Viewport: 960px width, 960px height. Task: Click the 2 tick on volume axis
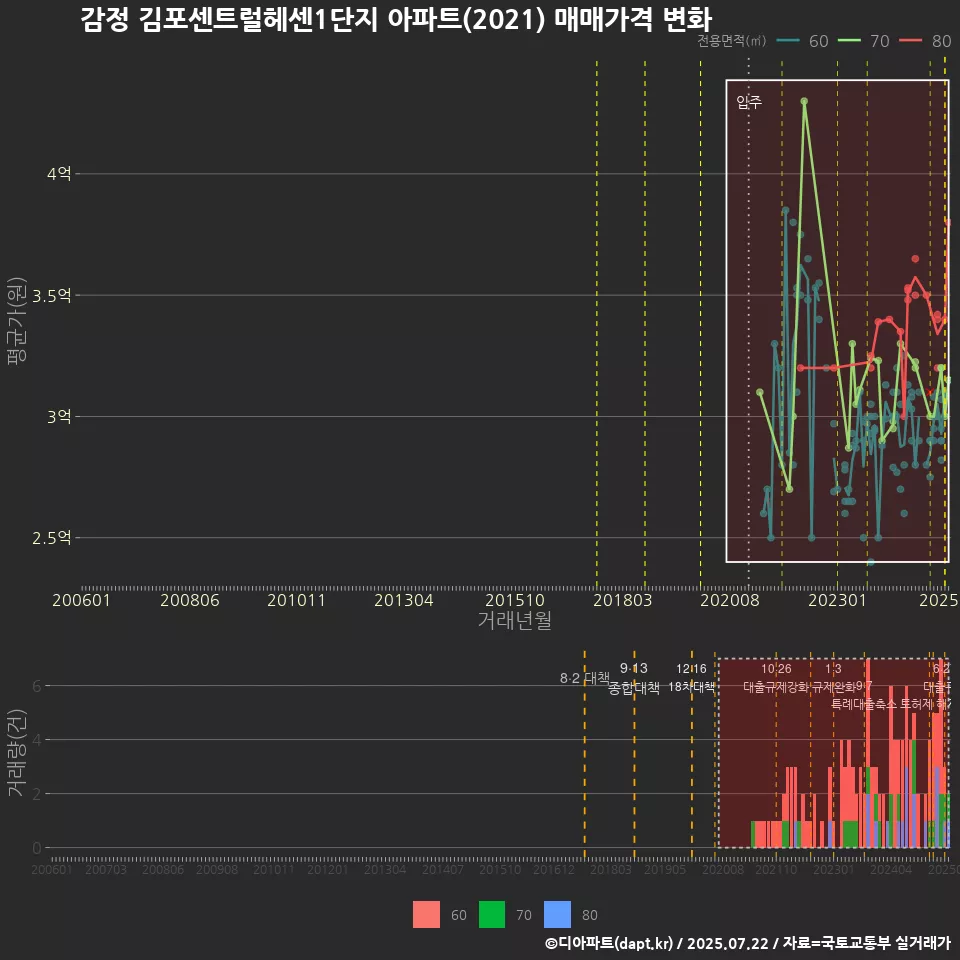pyautogui.click(x=37, y=794)
